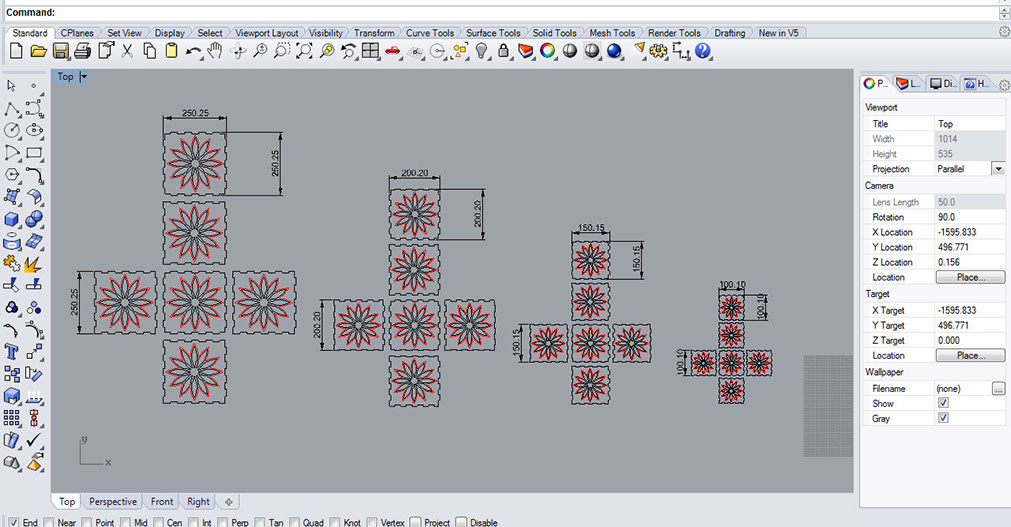Screen dimensions: 1011x527
Task: Click the padlock lock objects icon
Action: click(x=503, y=51)
